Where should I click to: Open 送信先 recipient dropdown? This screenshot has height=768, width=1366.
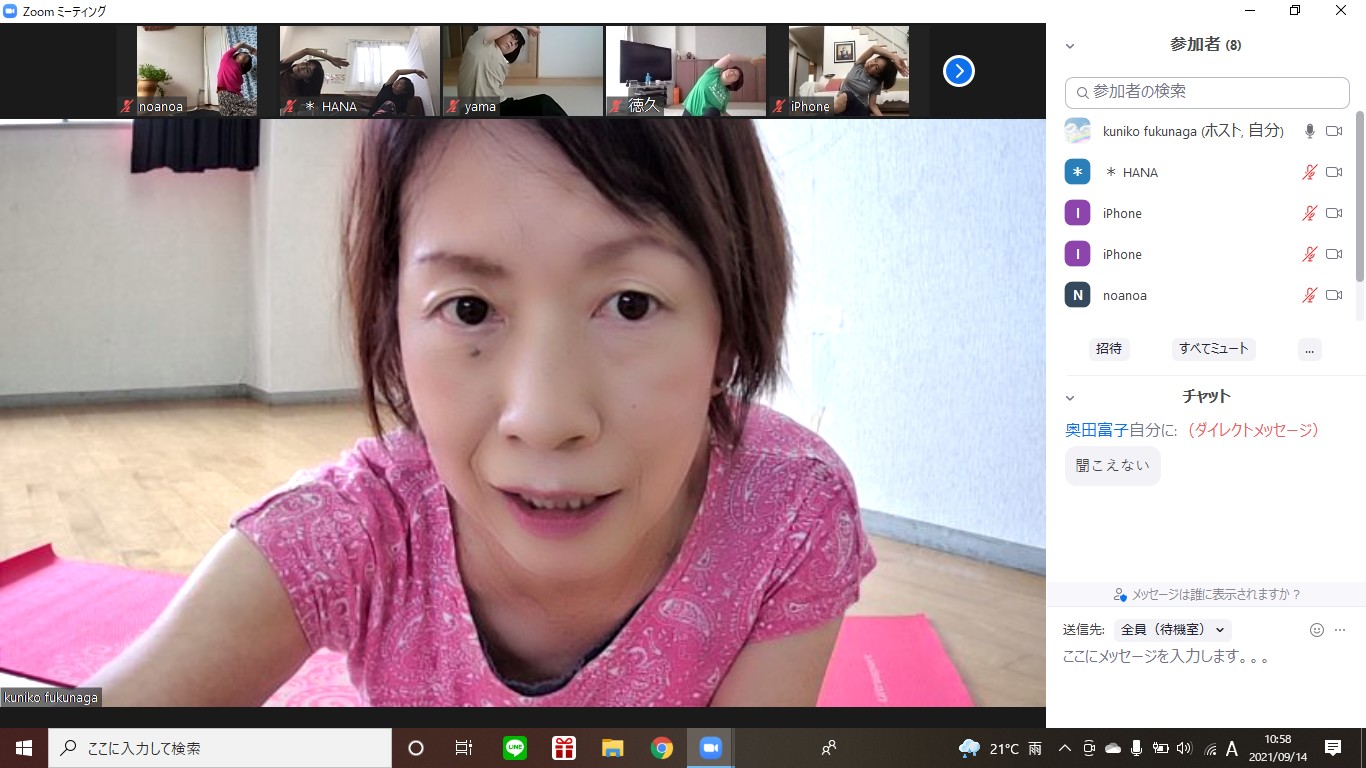pos(1174,630)
